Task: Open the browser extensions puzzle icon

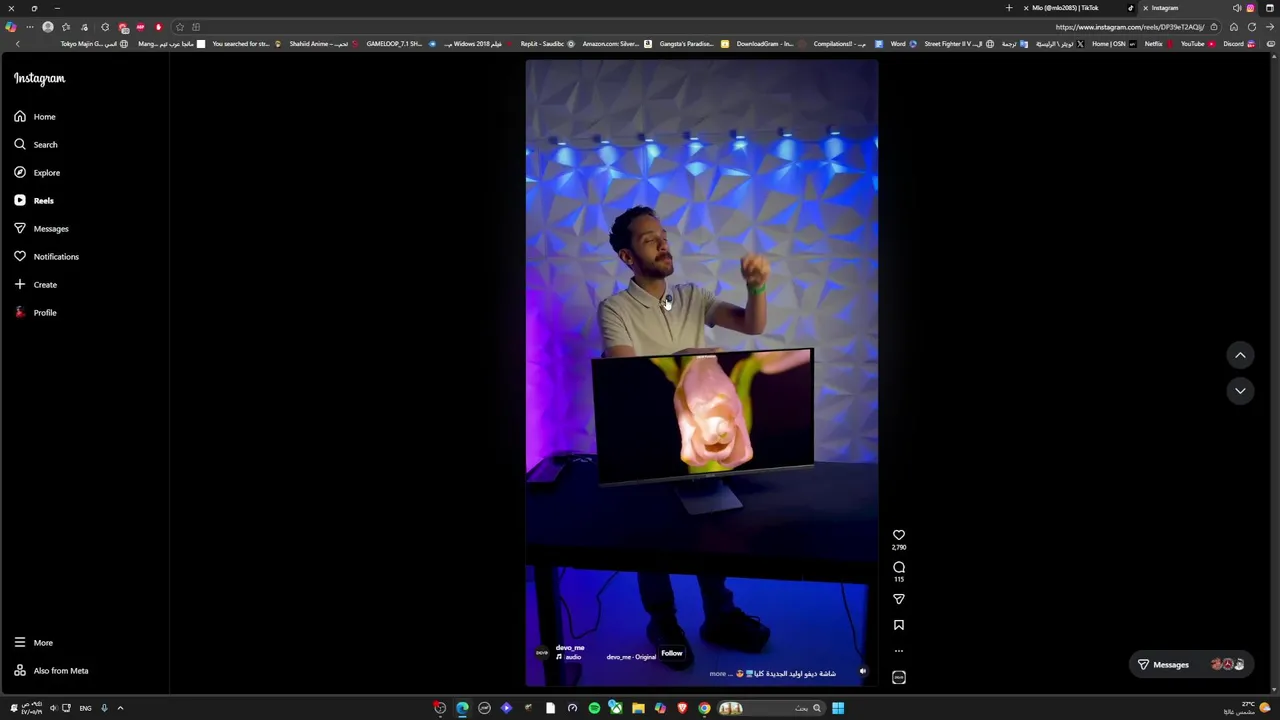Action: [x=105, y=27]
